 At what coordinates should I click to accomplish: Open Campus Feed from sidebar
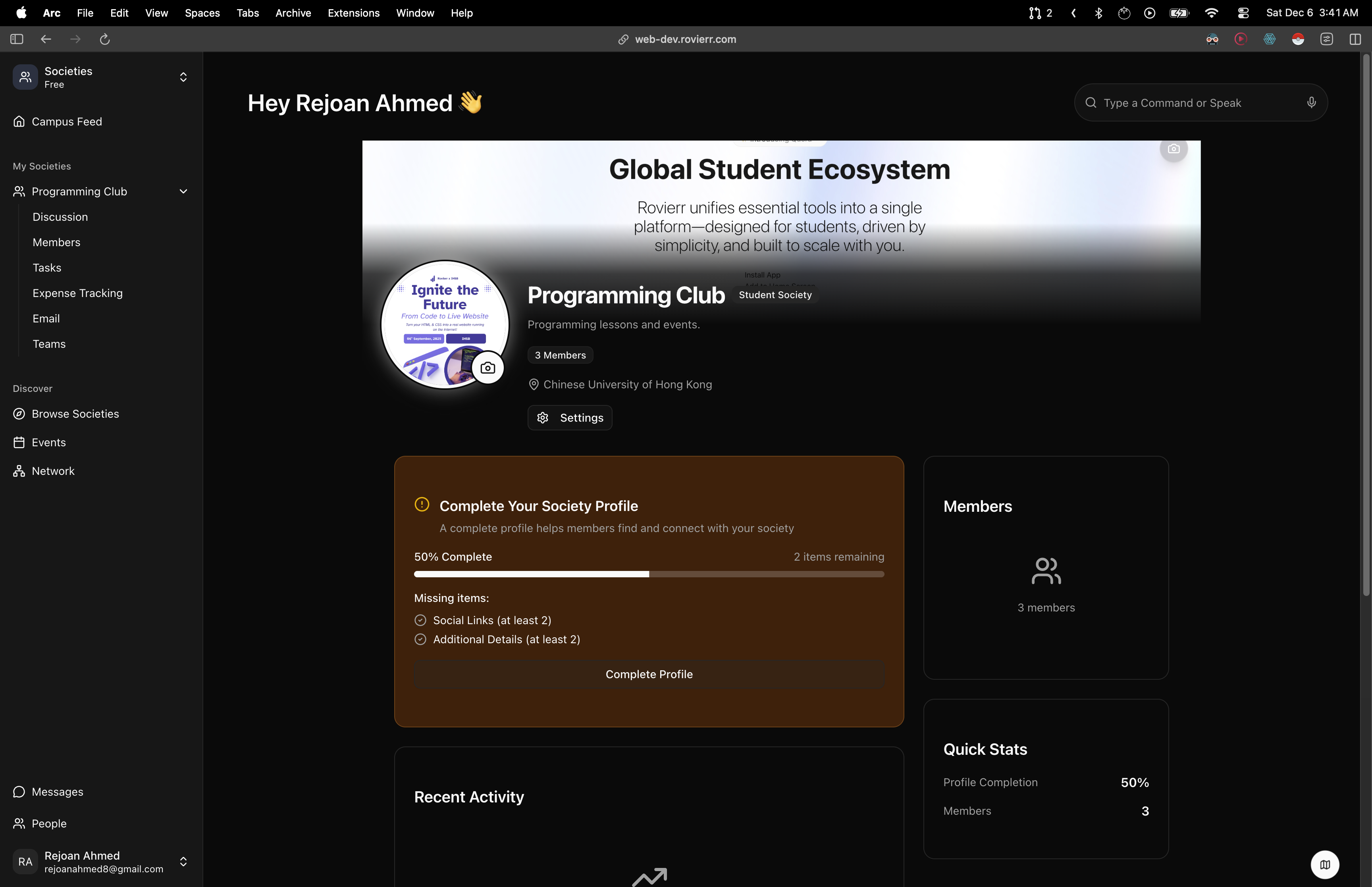(67, 121)
